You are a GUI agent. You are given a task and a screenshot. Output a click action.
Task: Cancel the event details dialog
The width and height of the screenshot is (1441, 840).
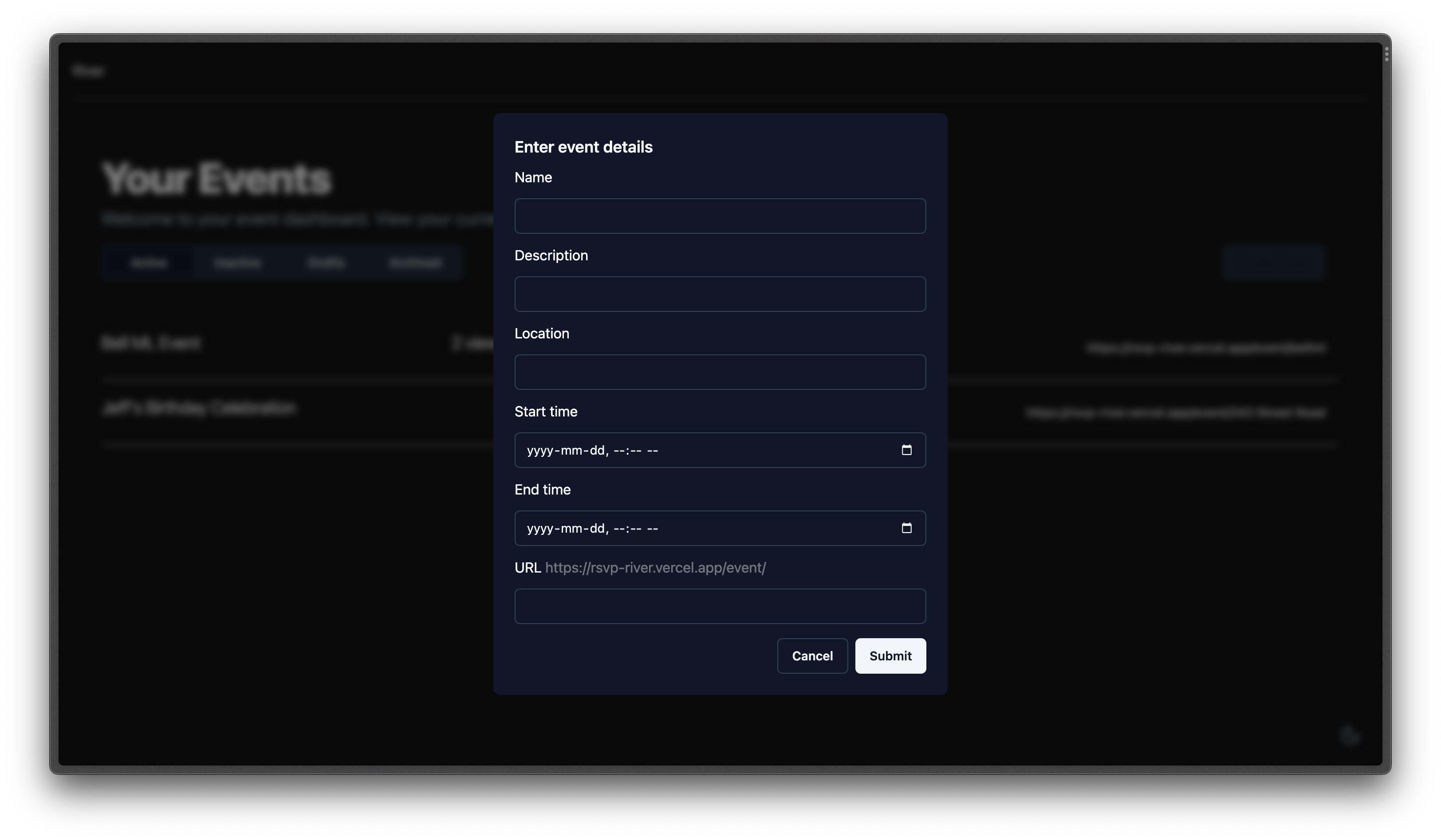click(811, 656)
